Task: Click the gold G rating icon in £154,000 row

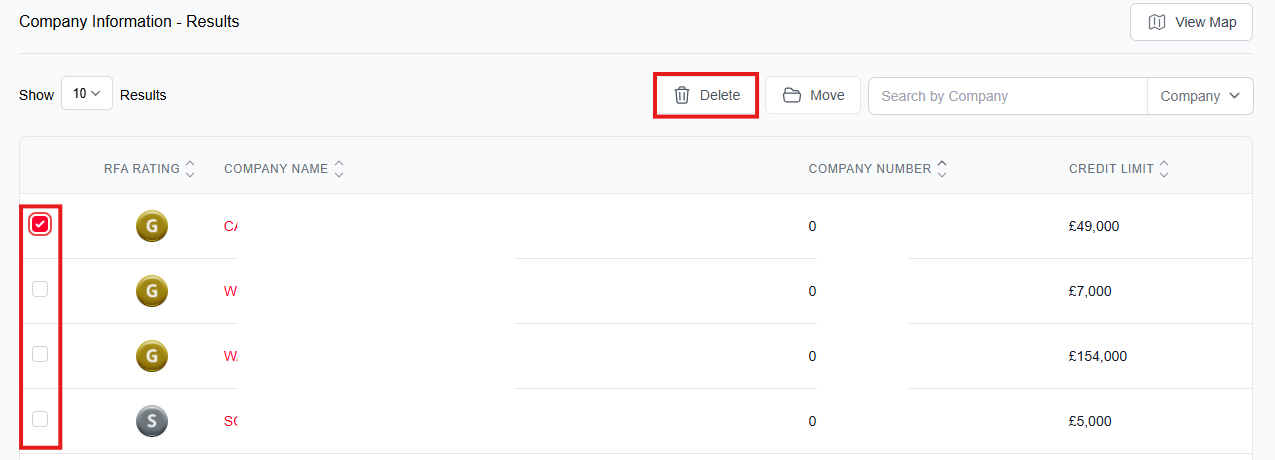Action: pos(152,356)
